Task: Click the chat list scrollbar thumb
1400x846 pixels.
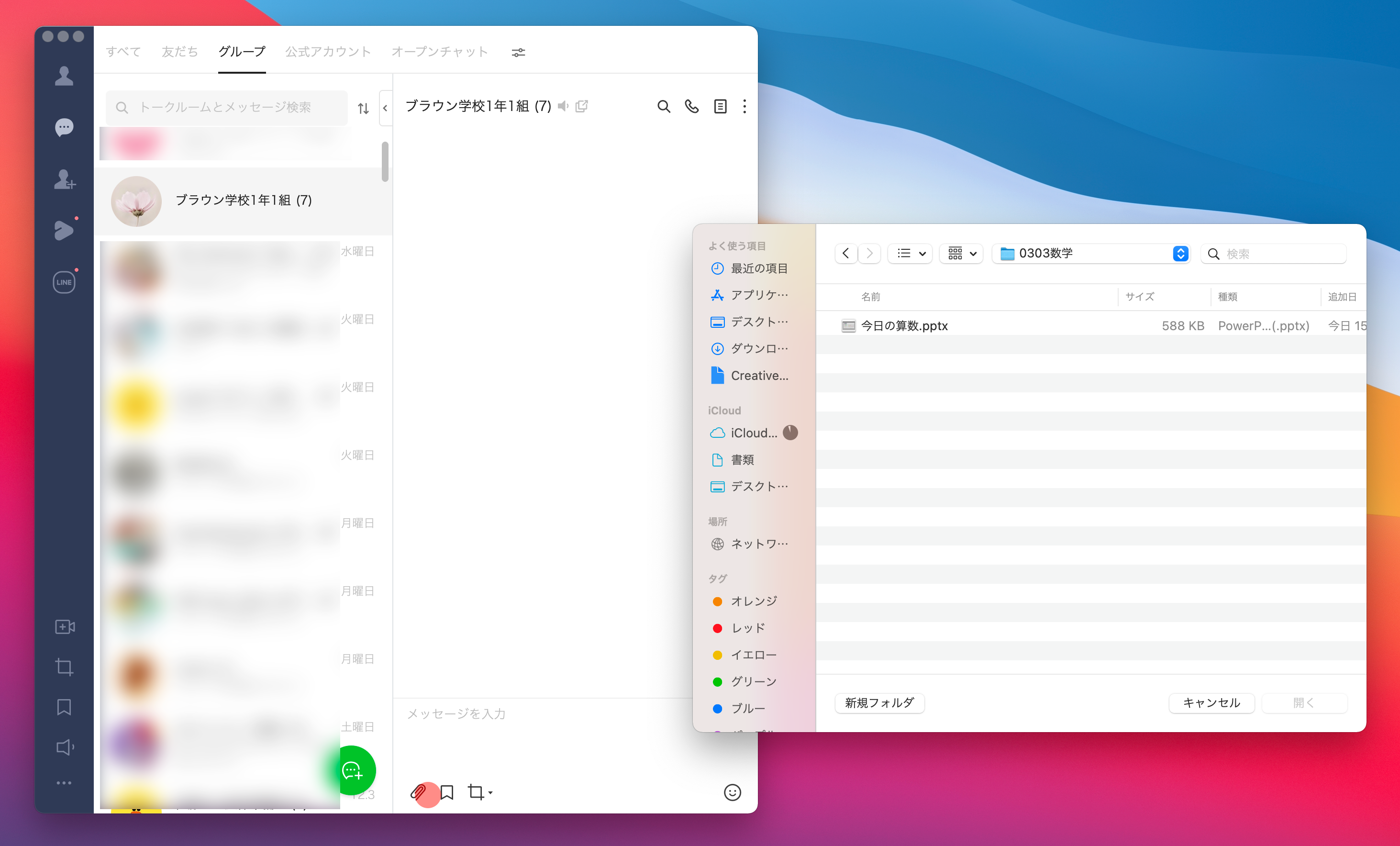Action: point(385,162)
